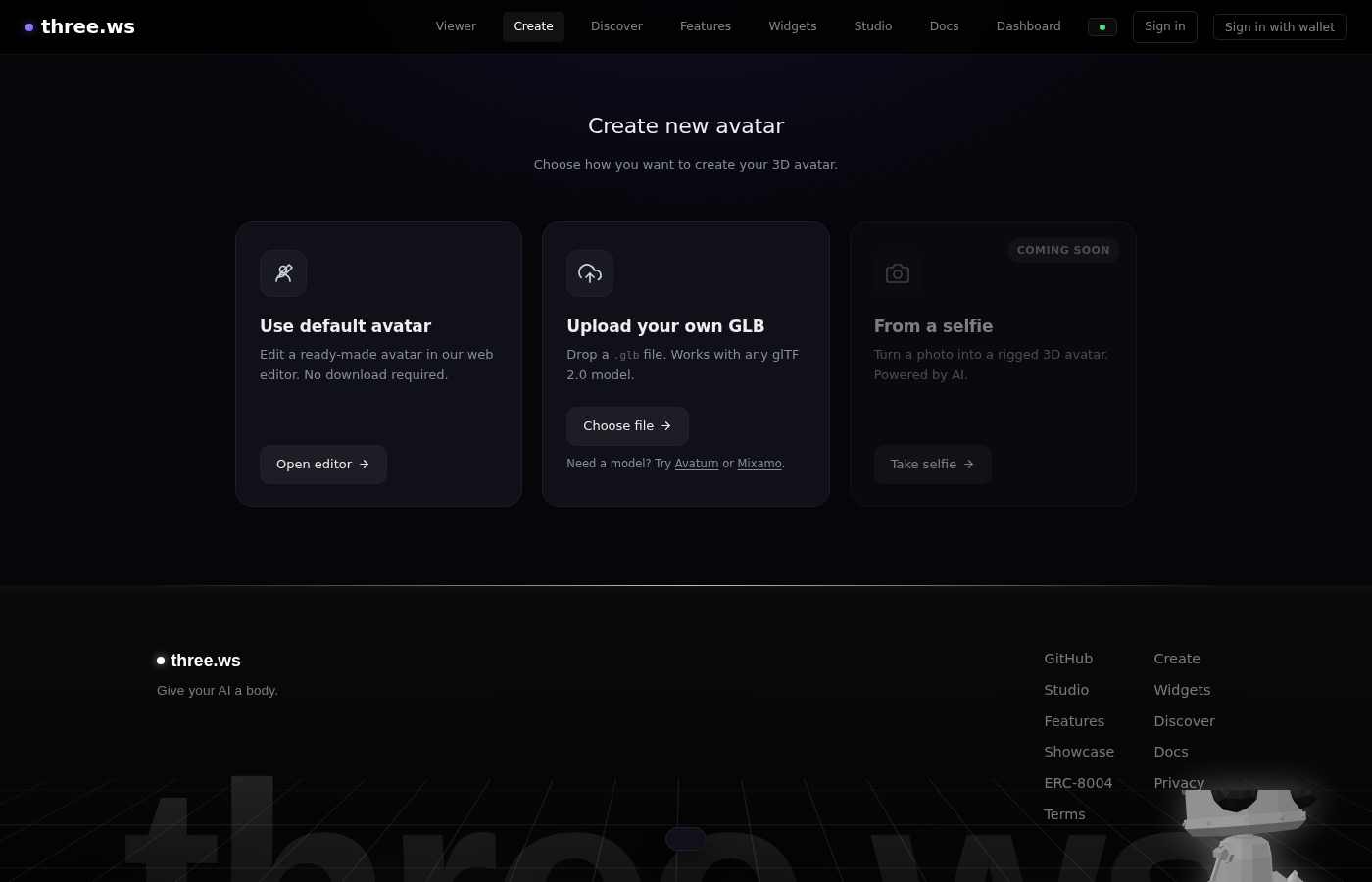Click the 'Upload your own GLB' heading
Viewport: 1372px width, 882px height.
point(665,326)
